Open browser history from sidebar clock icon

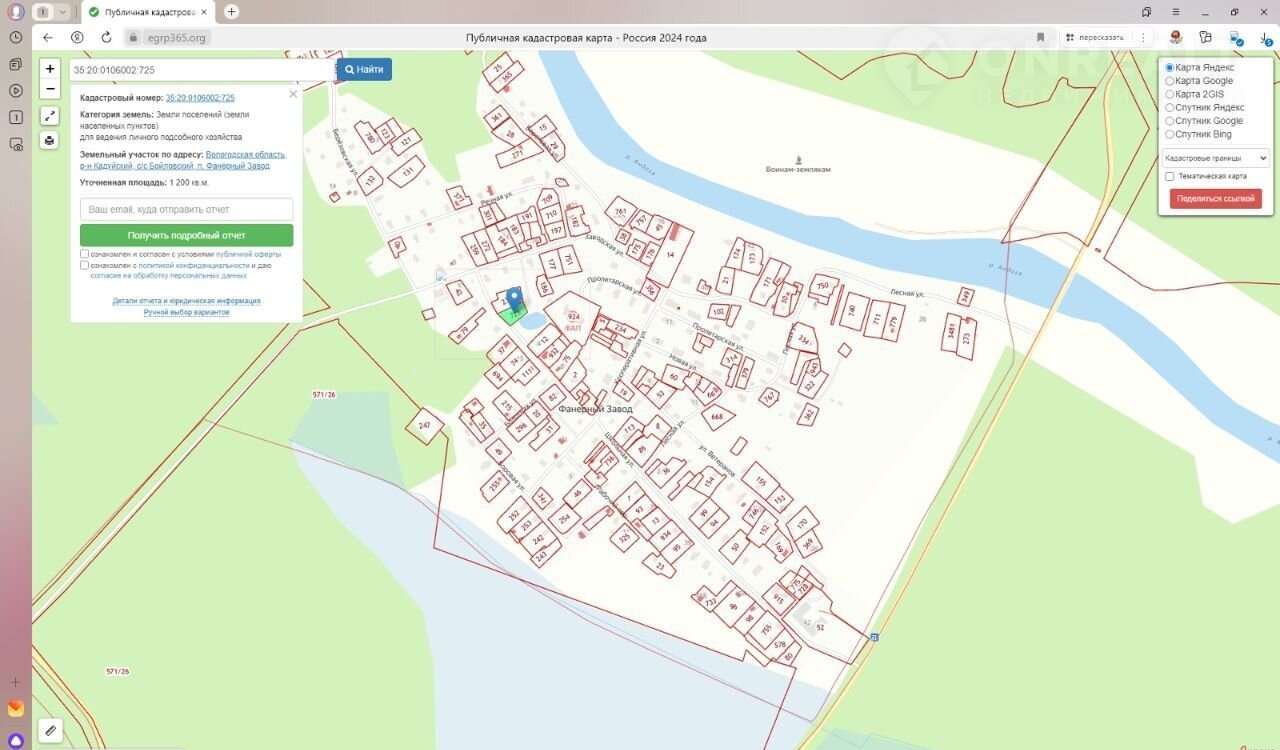coord(16,37)
